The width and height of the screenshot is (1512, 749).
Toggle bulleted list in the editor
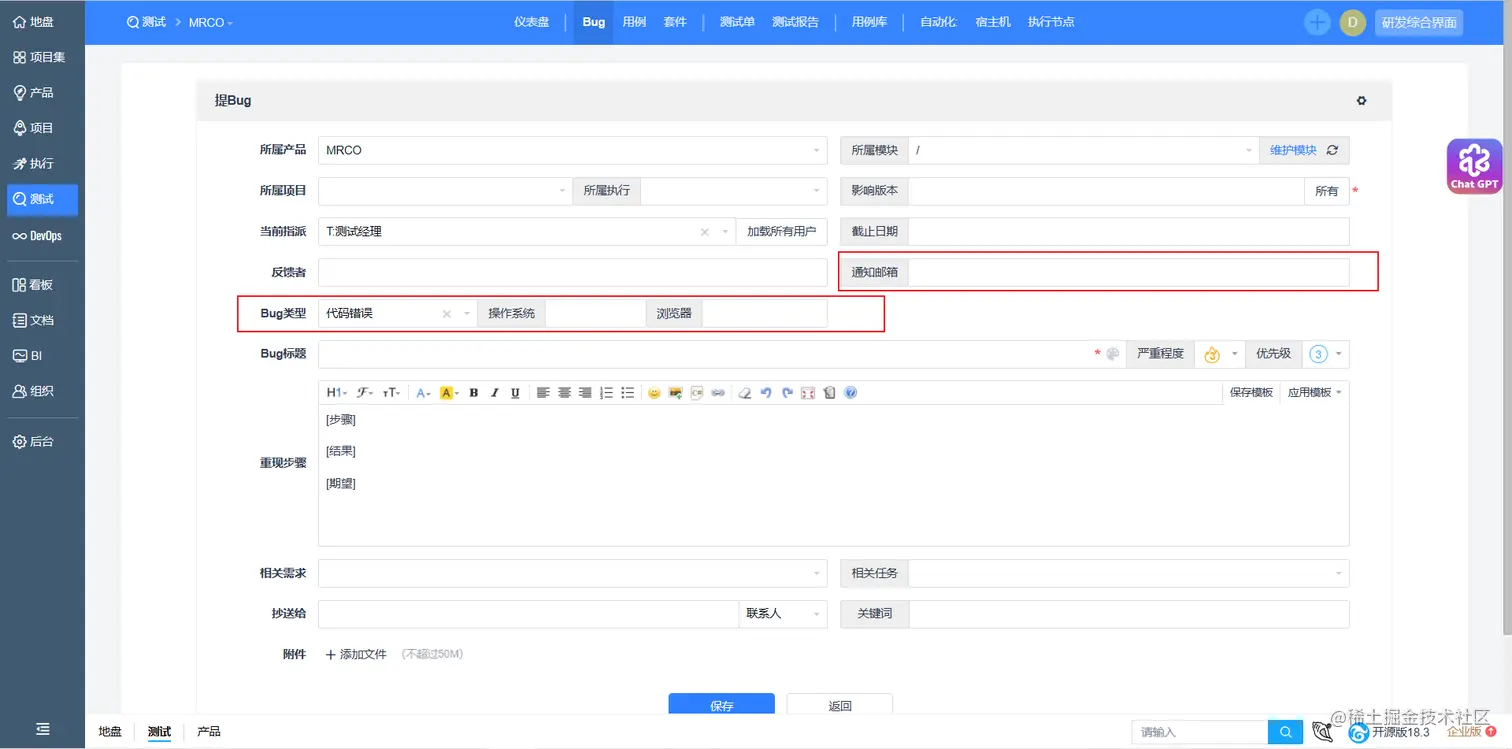(628, 393)
